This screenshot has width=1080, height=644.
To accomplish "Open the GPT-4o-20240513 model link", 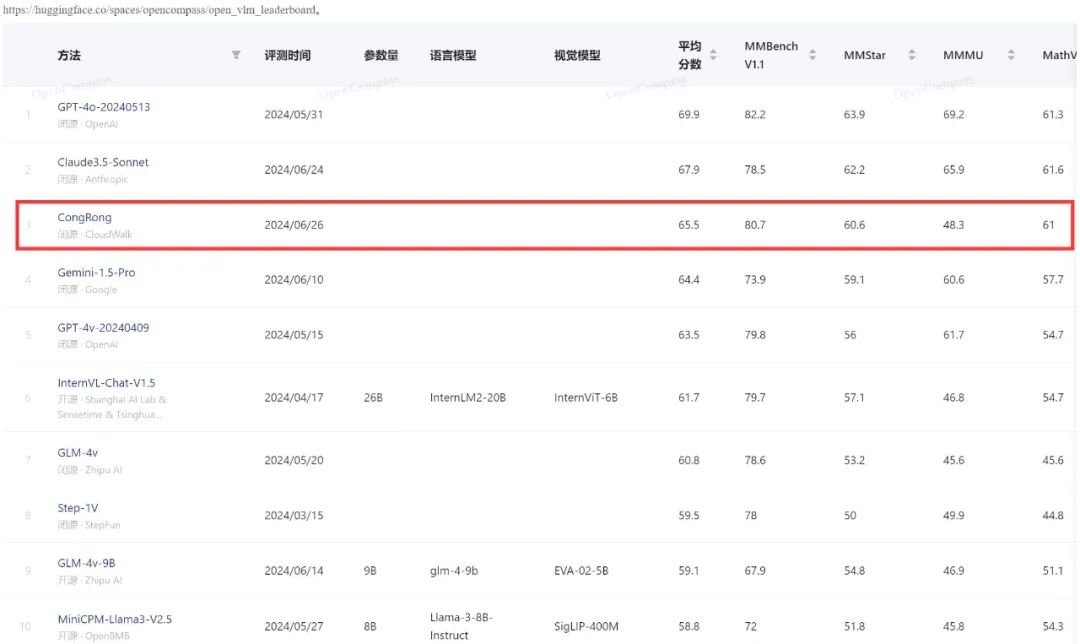I will pyautogui.click(x=103, y=107).
